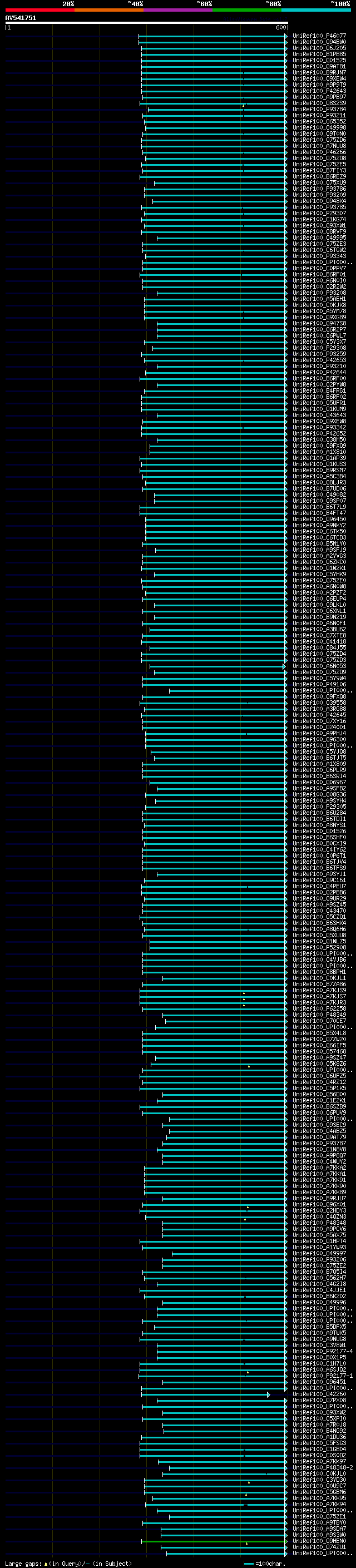Screen dimensions: 356x1568
Task: Select hit label UniRef100_P92177-4
Action: (323, 1351)
